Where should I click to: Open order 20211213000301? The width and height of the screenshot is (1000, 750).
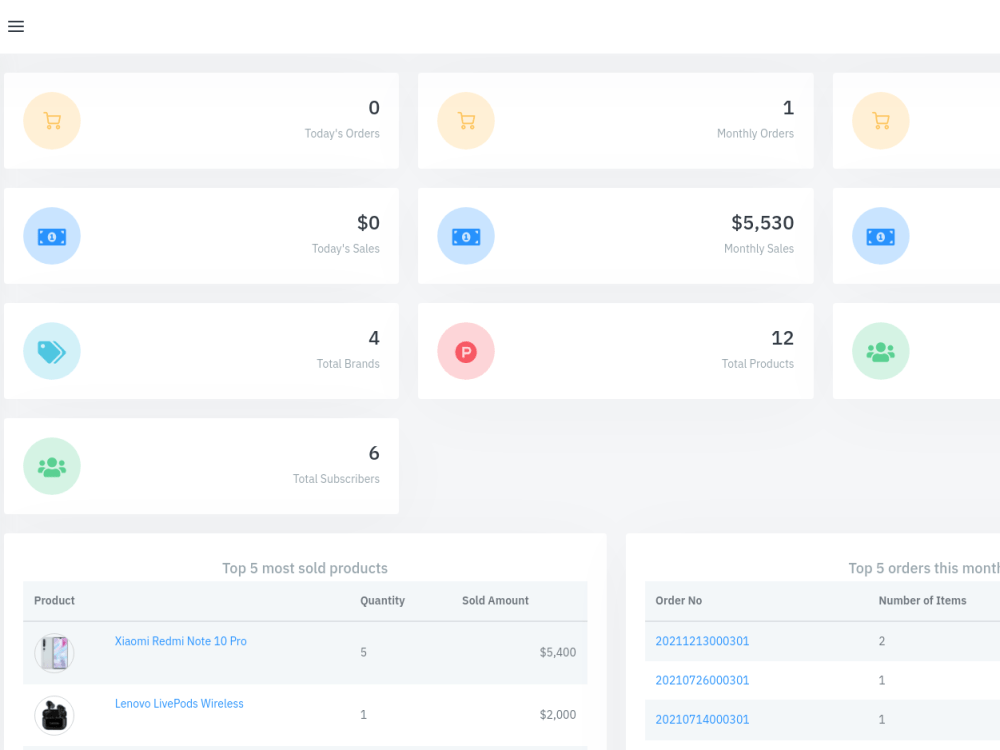tap(702, 641)
